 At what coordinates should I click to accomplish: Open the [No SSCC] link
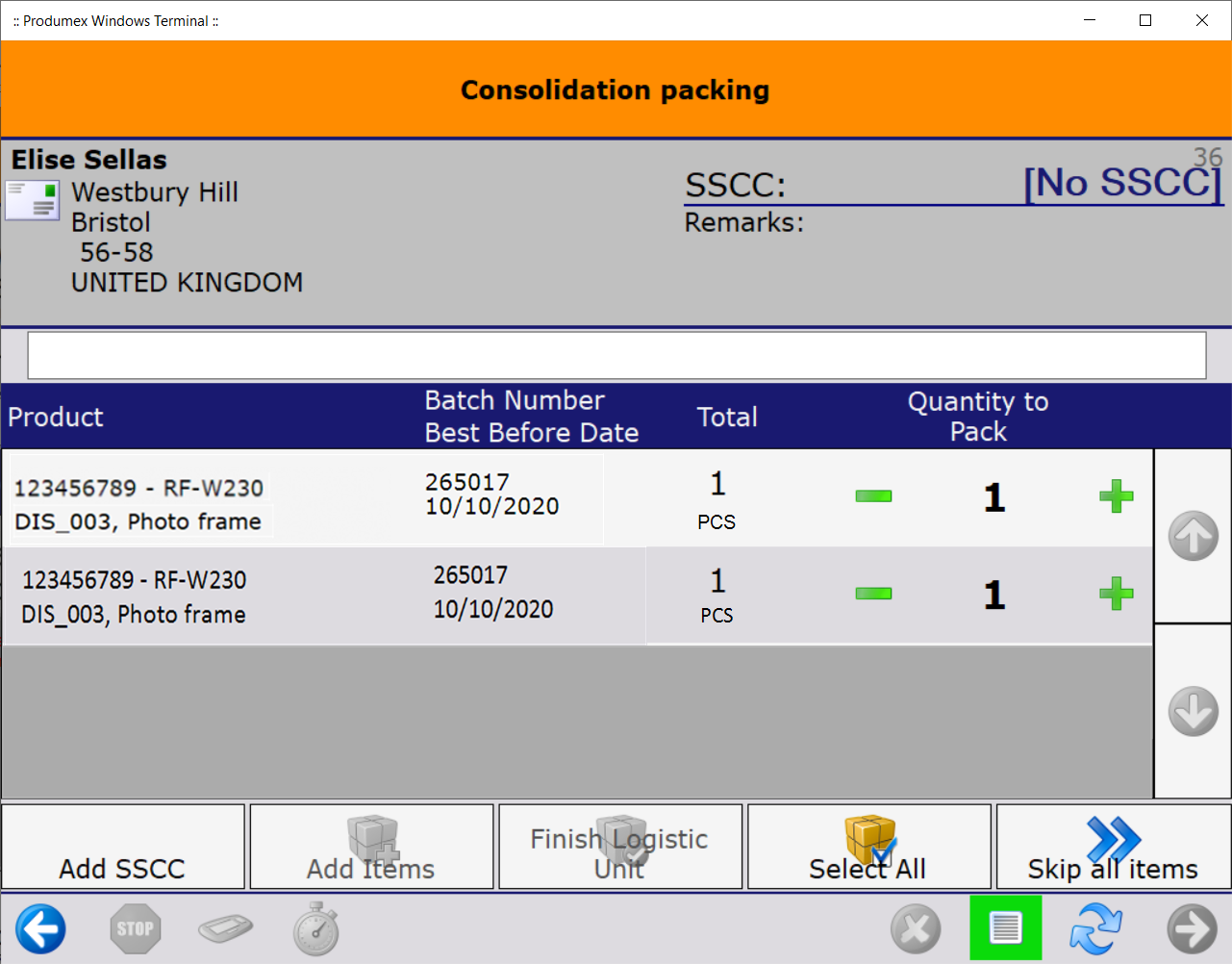pyautogui.click(x=1121, y=183)
